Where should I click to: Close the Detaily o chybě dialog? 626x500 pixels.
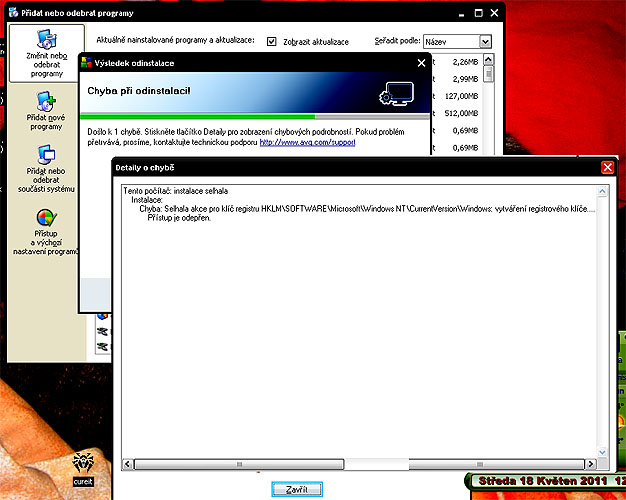[x=607, y=167]
